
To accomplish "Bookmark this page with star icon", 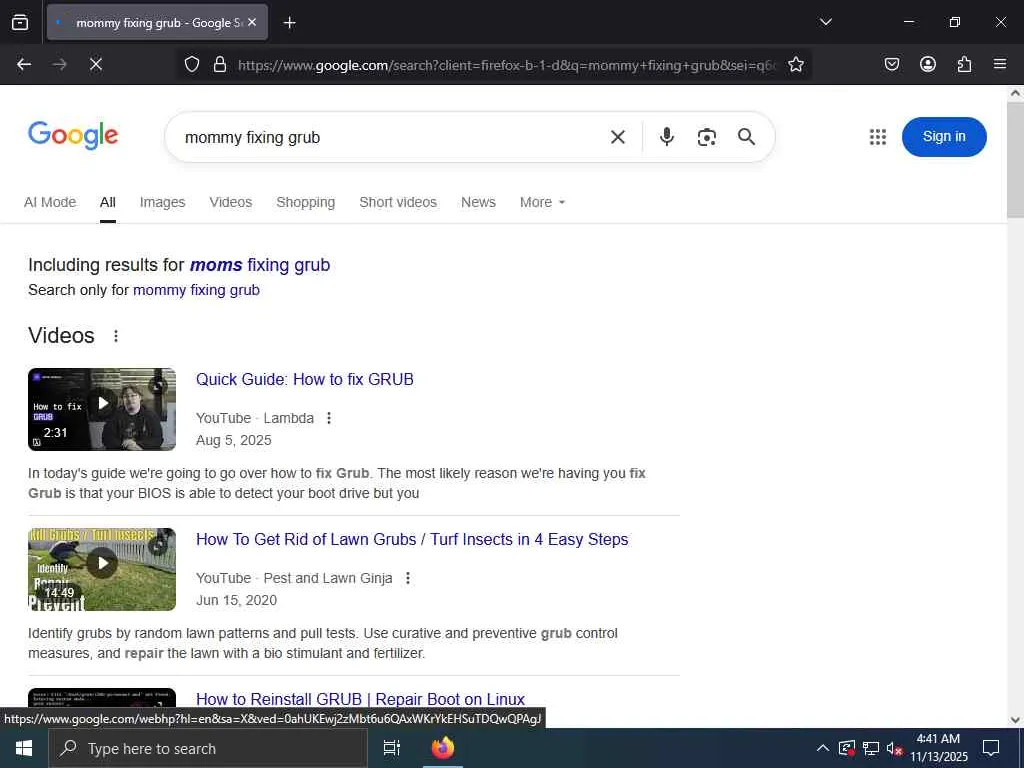I will pyautogui.click(x=795, y=64).
